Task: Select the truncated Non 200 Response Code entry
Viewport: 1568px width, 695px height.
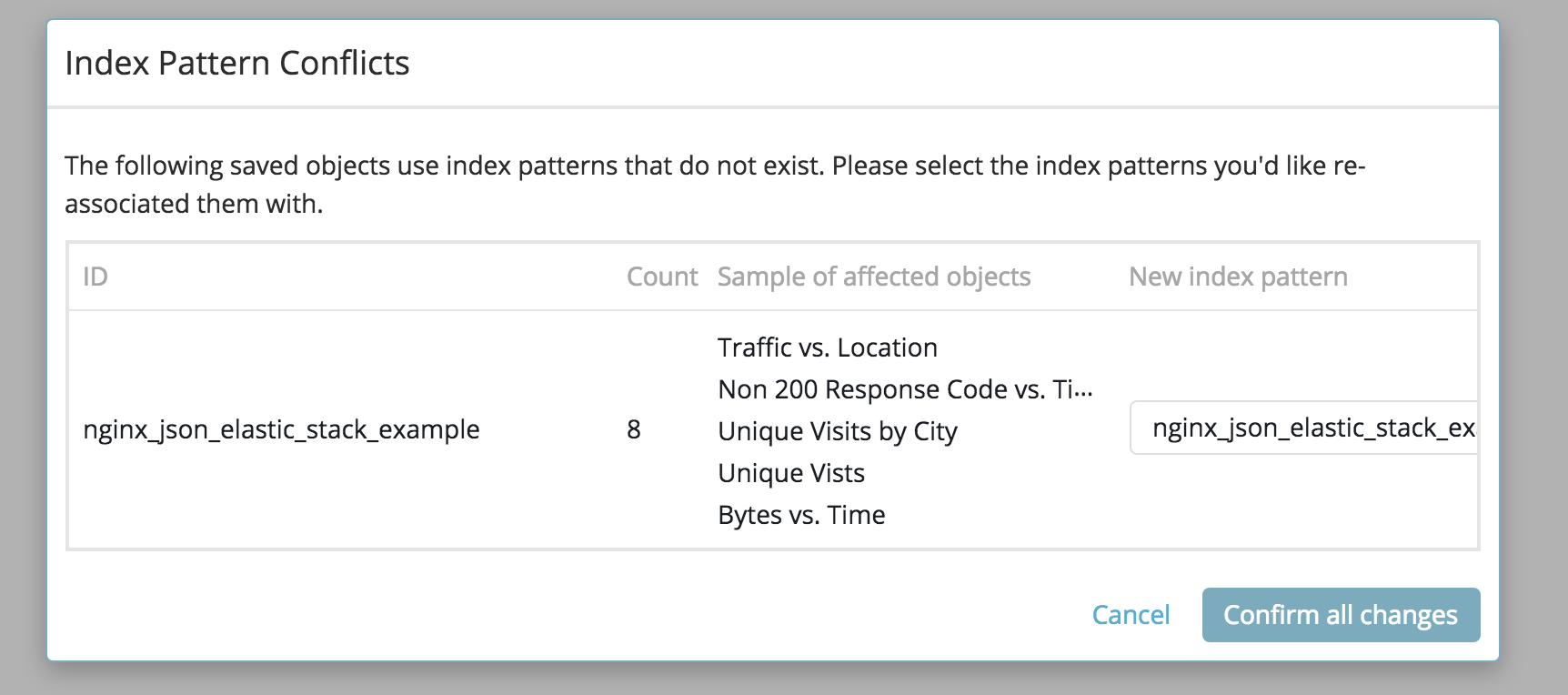Action: [x=905, y=389]
